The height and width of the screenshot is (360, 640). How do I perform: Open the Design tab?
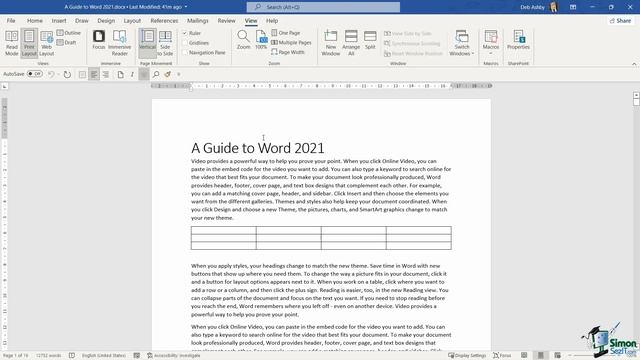106,20
